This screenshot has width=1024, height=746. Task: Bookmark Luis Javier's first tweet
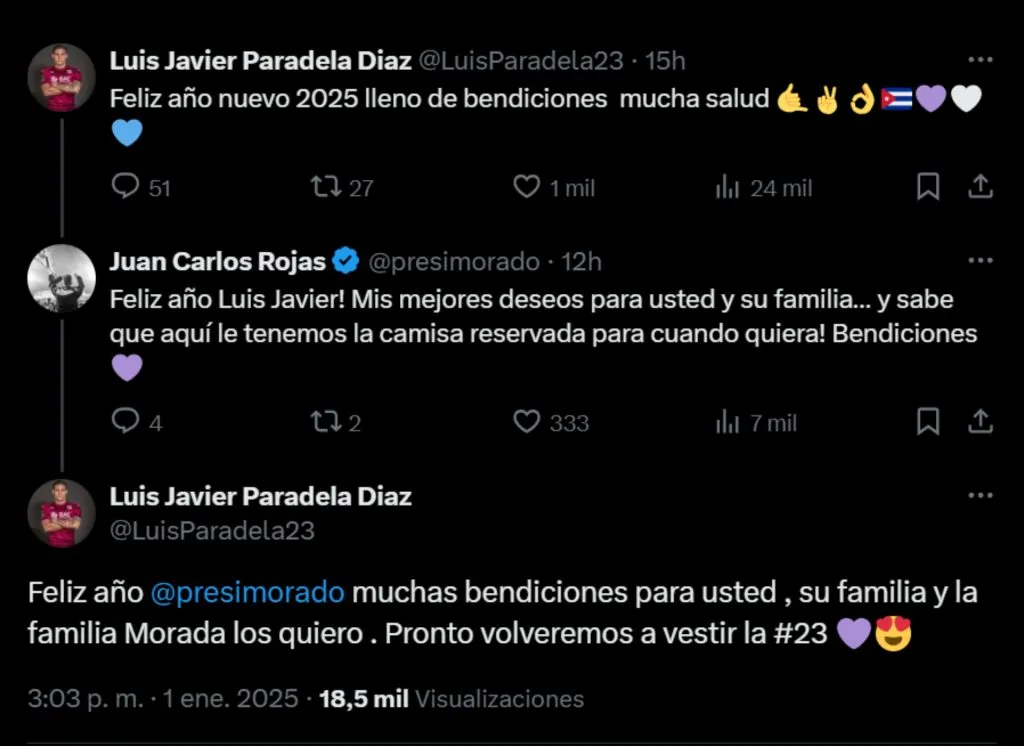point(928,186)
